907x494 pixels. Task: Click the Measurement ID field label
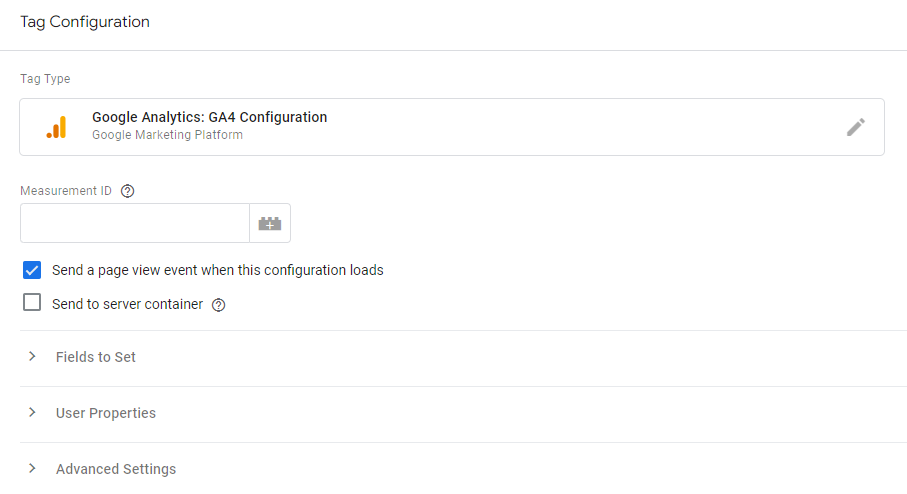pos(66,191)
